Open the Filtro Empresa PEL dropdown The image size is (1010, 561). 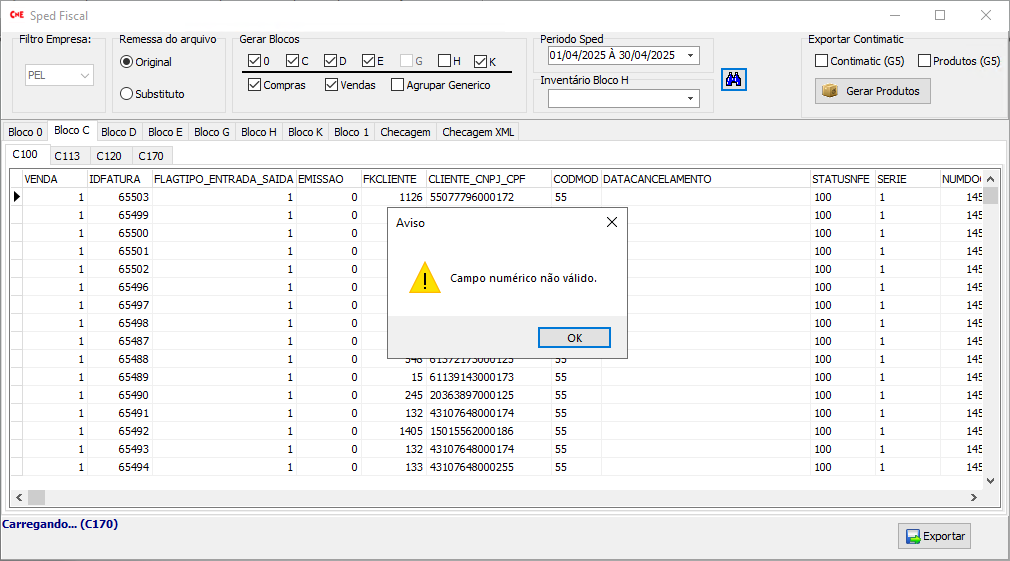pos(84,75)
